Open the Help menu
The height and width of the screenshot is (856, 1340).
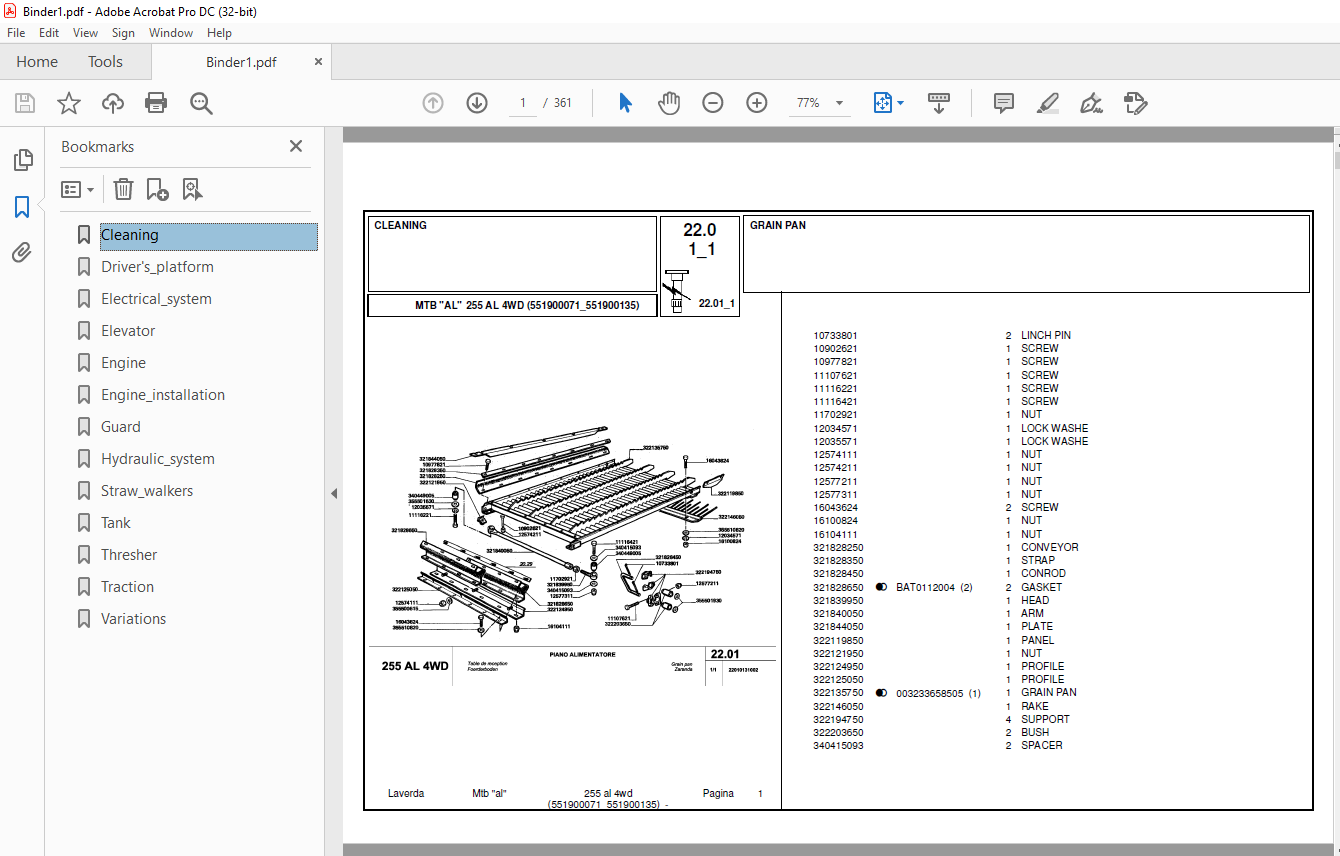pos(219,33)
